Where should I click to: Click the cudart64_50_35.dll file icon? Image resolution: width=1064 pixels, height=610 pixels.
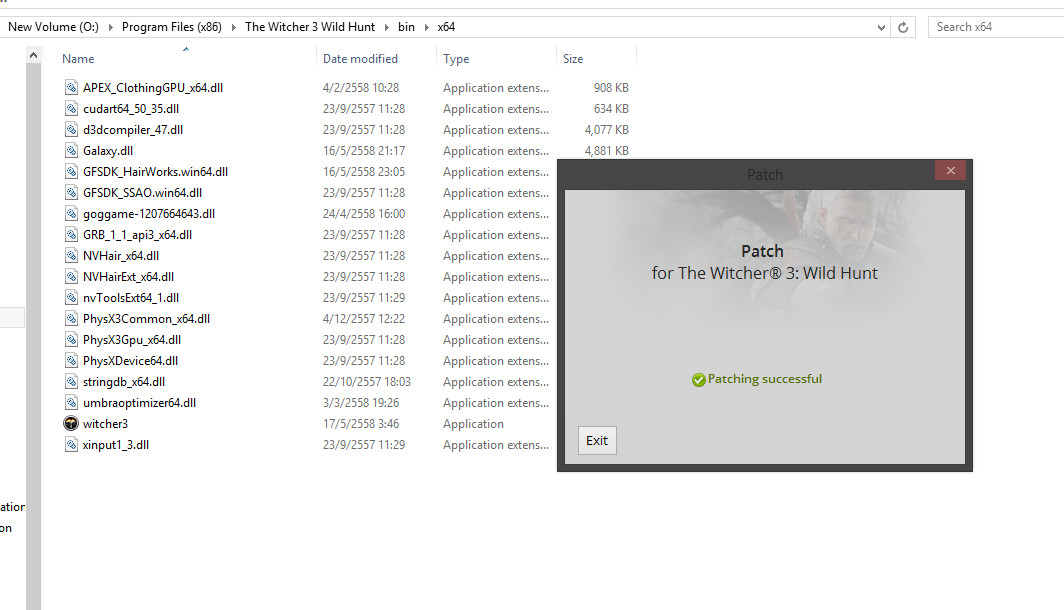[x=71, y=109]
